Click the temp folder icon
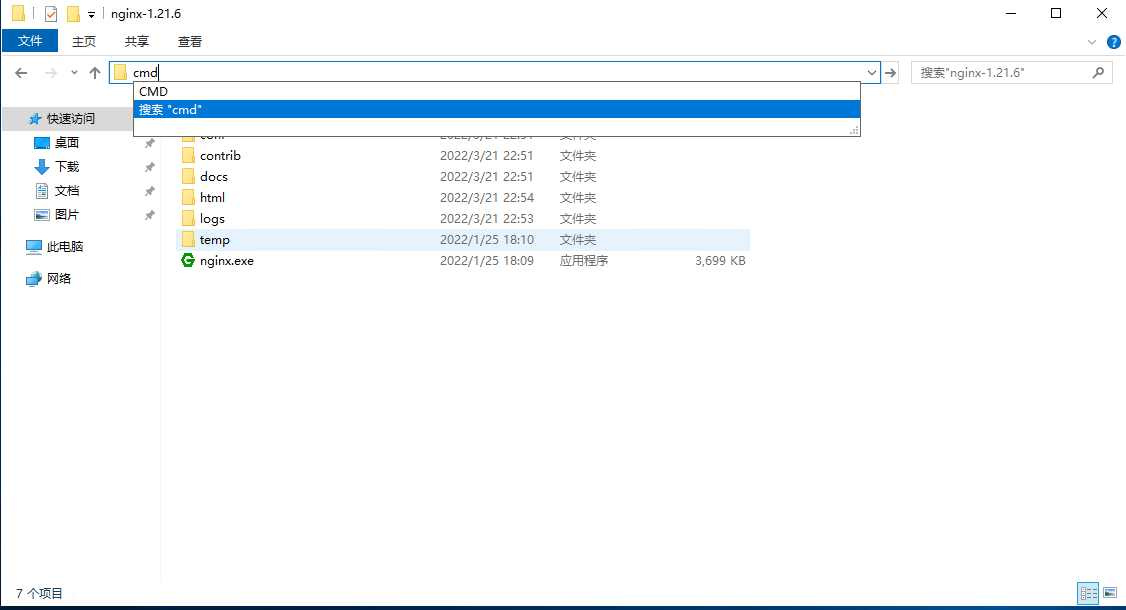Screen dimensions: 1126x610 (188, 239)
